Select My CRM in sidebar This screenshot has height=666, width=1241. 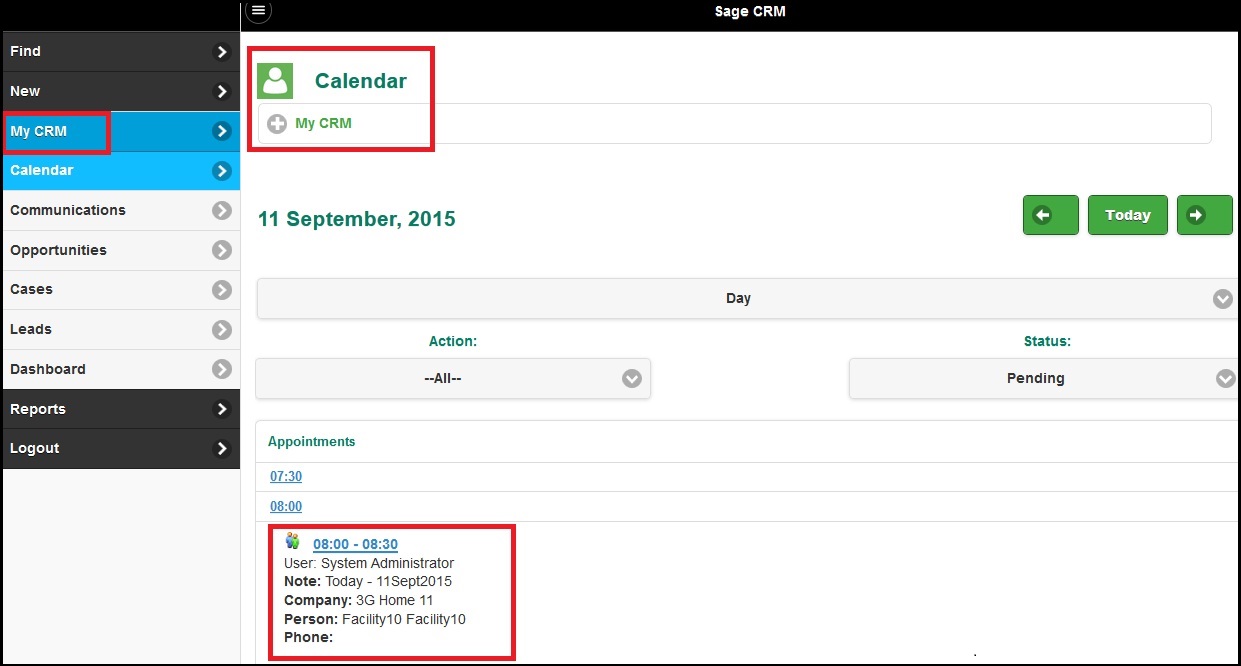121,131
